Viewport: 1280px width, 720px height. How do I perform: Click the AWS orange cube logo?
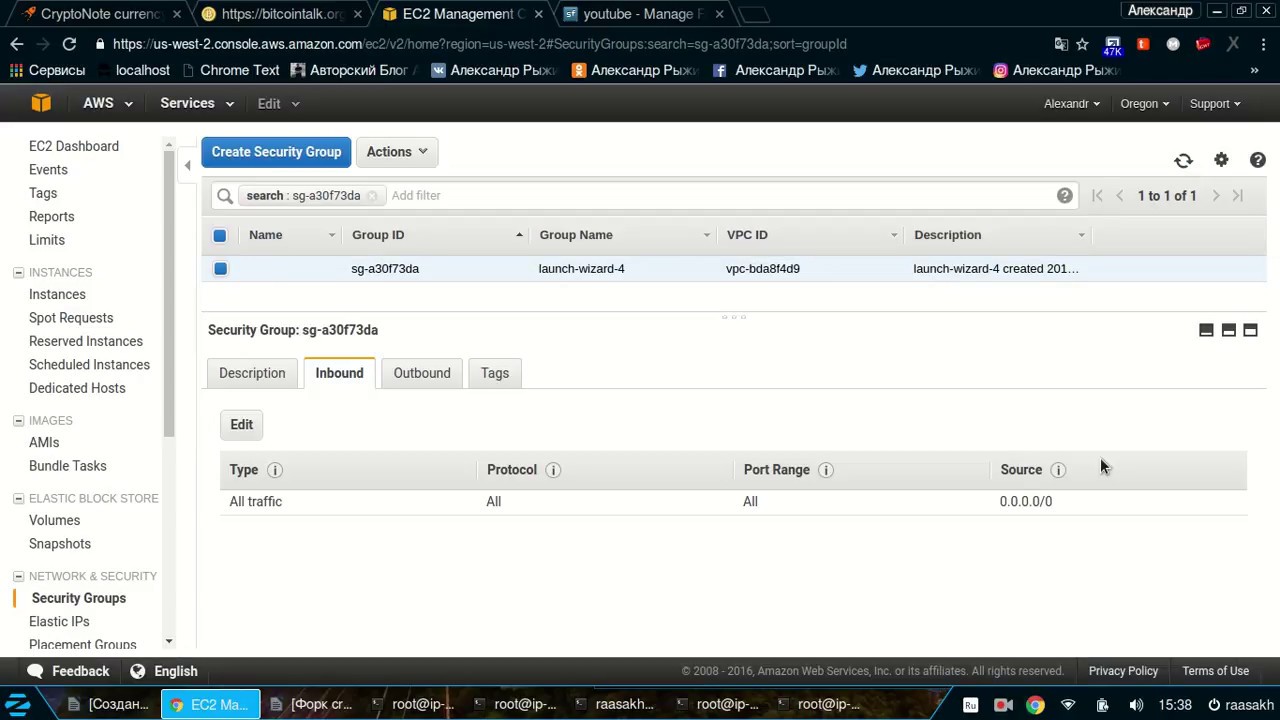[40, 103]
